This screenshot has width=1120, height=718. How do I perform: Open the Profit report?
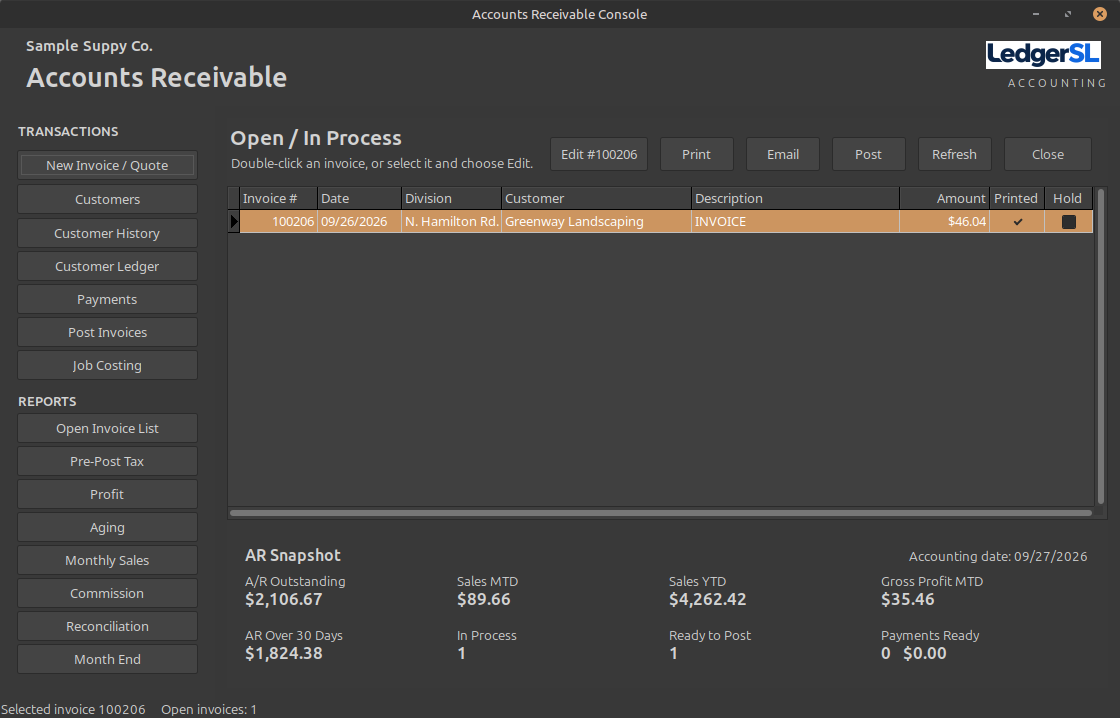click(x=107, y=494)
